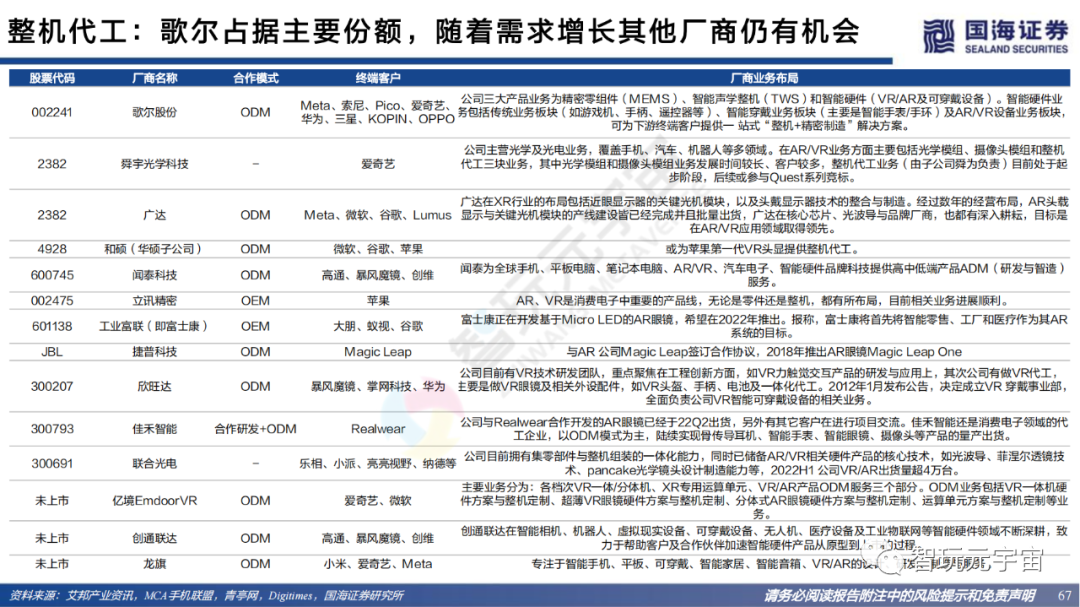The height and width of the screenshot is (607, 1080).
Task: Click stock code 002241
Action: (x=52, y=112)
